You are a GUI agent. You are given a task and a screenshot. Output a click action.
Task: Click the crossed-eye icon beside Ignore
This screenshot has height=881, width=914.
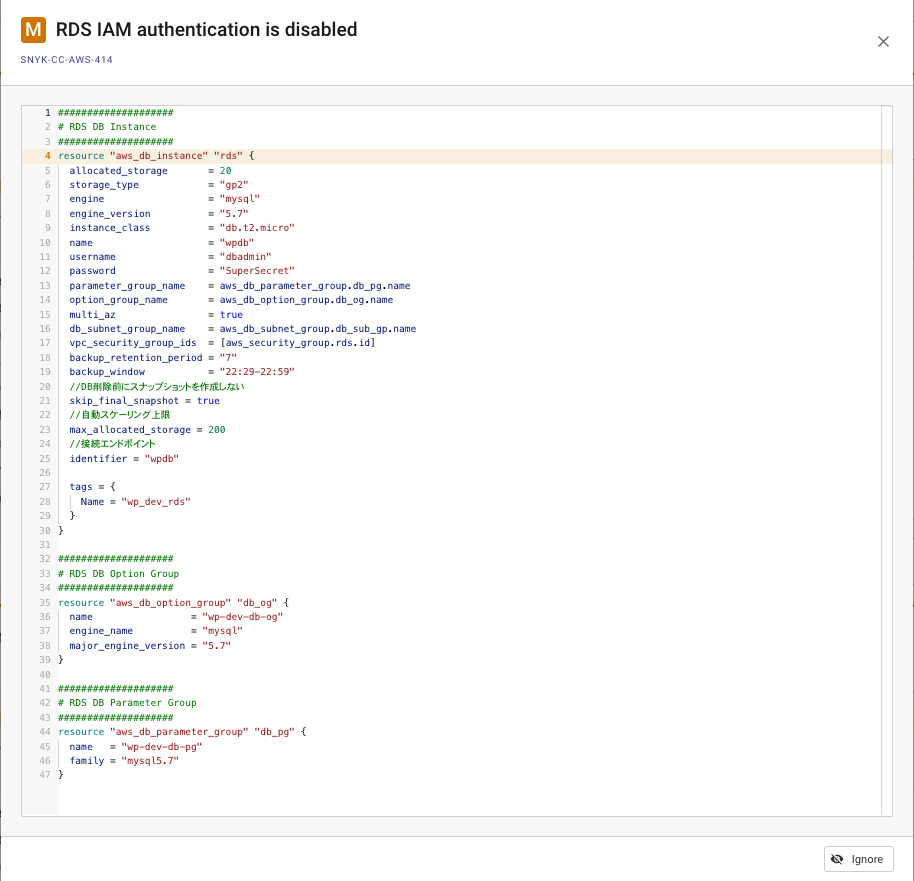click(x=837, y=859)
